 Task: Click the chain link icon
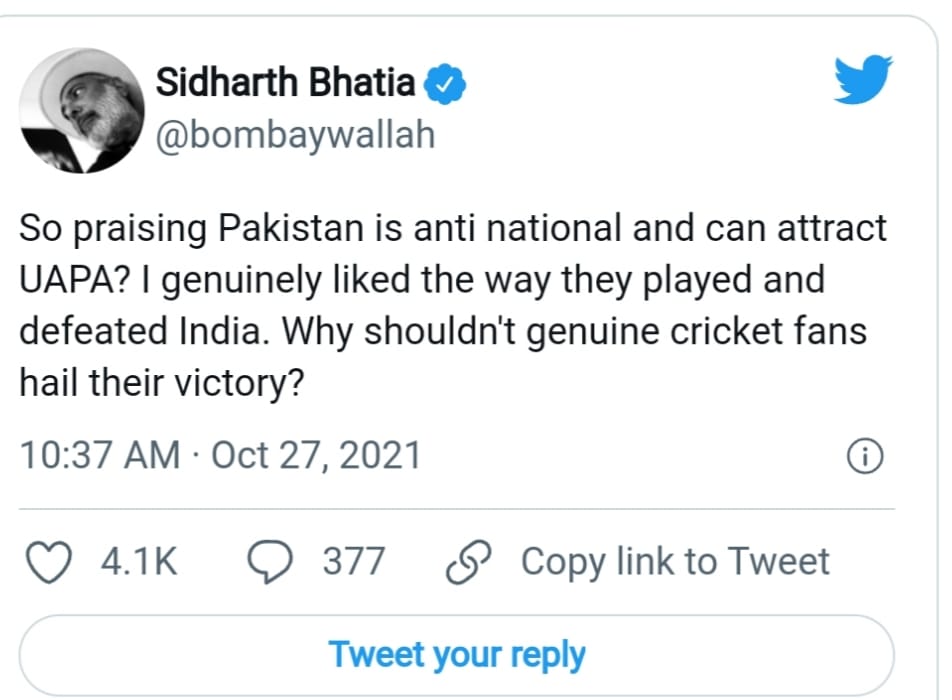pyautogui.click(x=466, y=562)
